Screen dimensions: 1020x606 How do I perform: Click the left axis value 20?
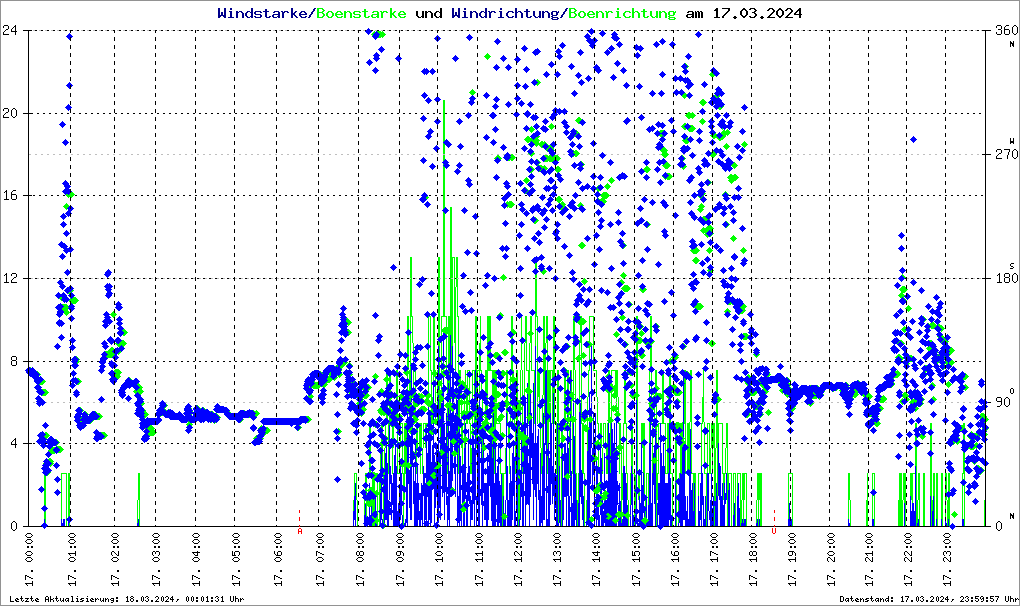[9, 113]
